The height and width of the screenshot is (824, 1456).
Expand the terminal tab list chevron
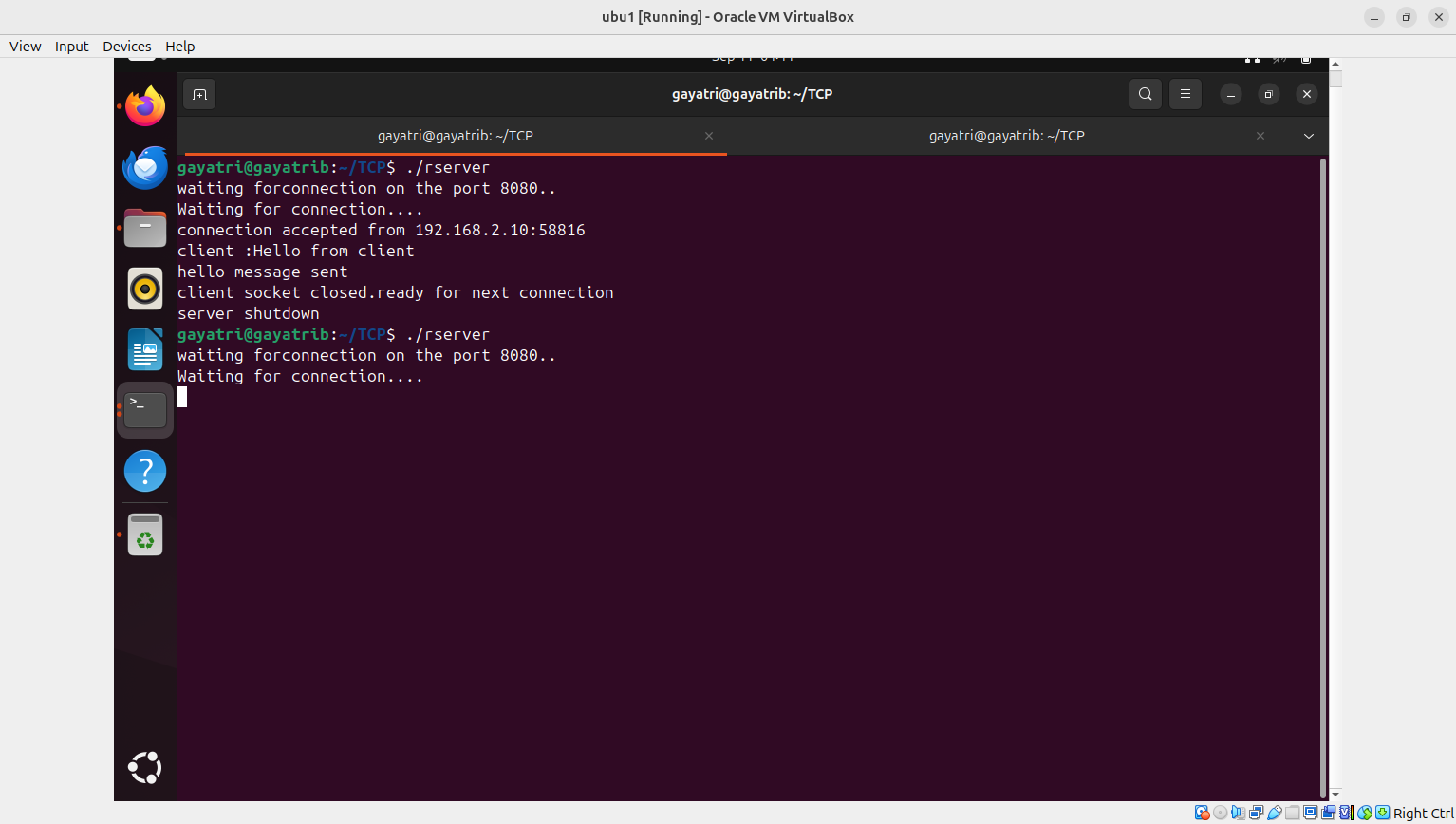(1309, 136)
